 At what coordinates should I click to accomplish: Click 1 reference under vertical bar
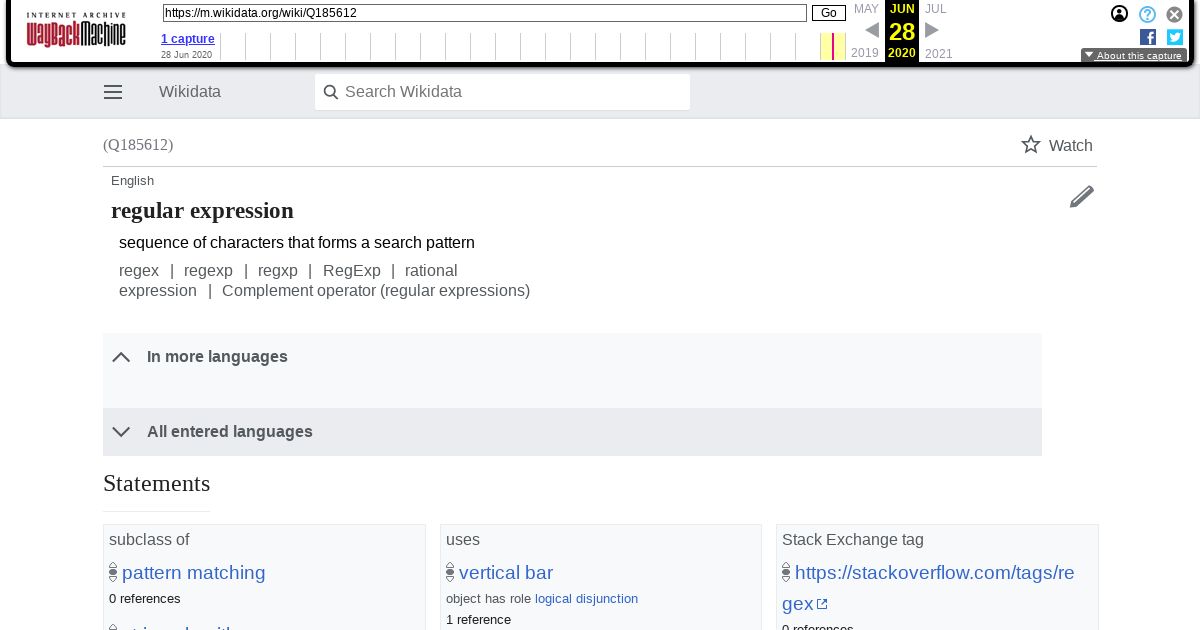pos(478,620)
